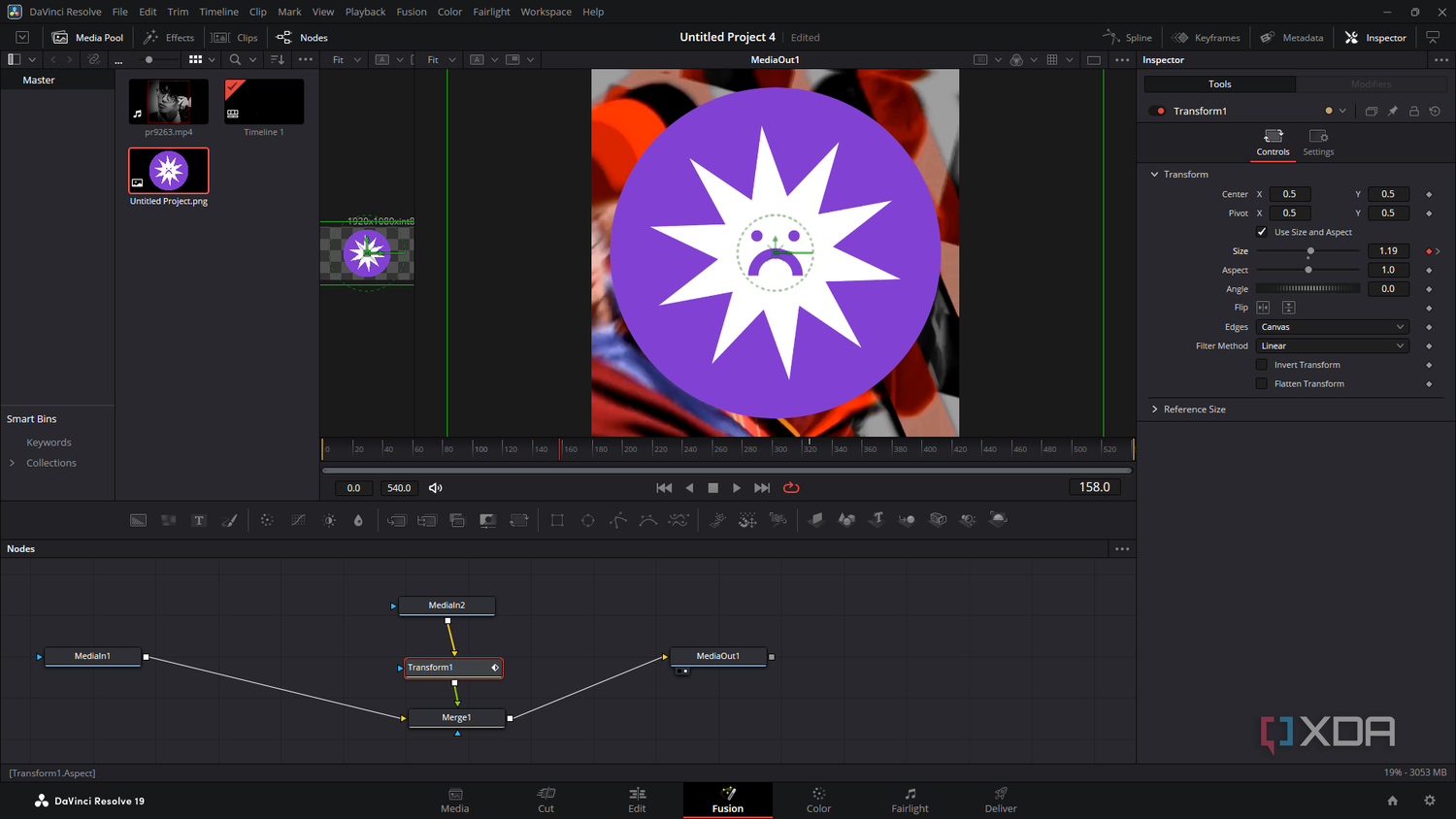Click the vertical Flip icon
Viewport: 1456px width, 819px height.
point(1289,308)
